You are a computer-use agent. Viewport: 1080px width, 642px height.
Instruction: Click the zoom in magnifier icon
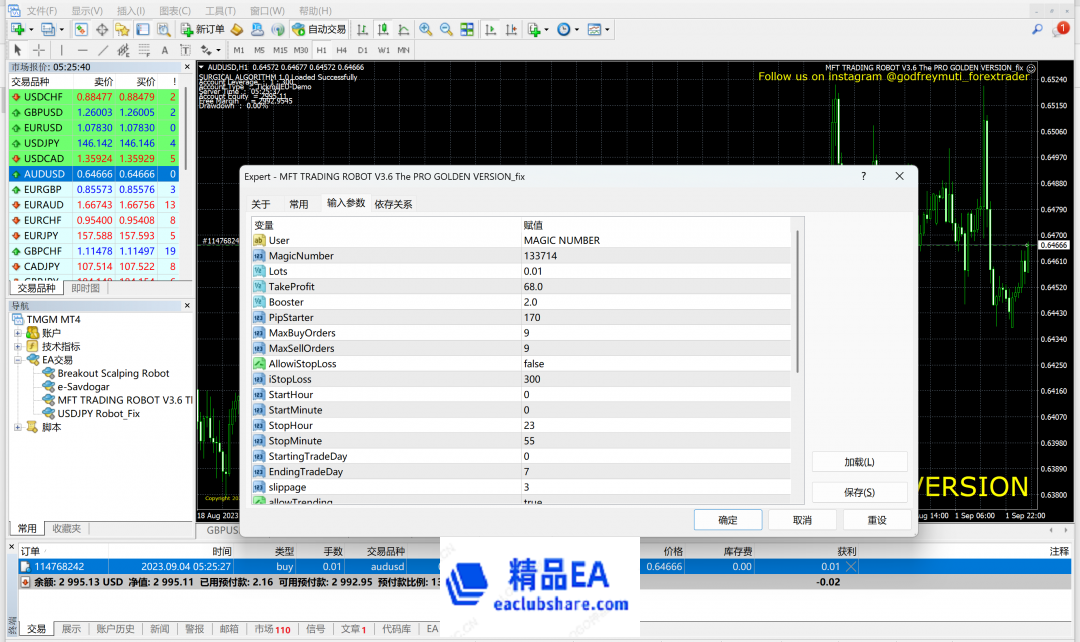point(426,30)
